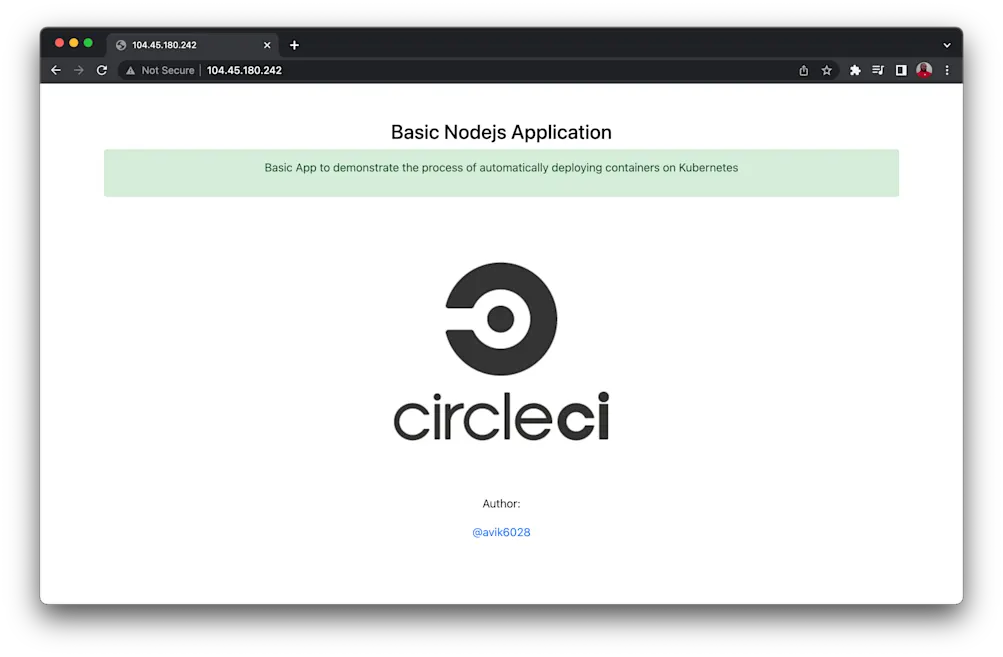This screenshot has height=657, width=1003.
Task: Open the @avik6028 author link
Action: [501, 532]
